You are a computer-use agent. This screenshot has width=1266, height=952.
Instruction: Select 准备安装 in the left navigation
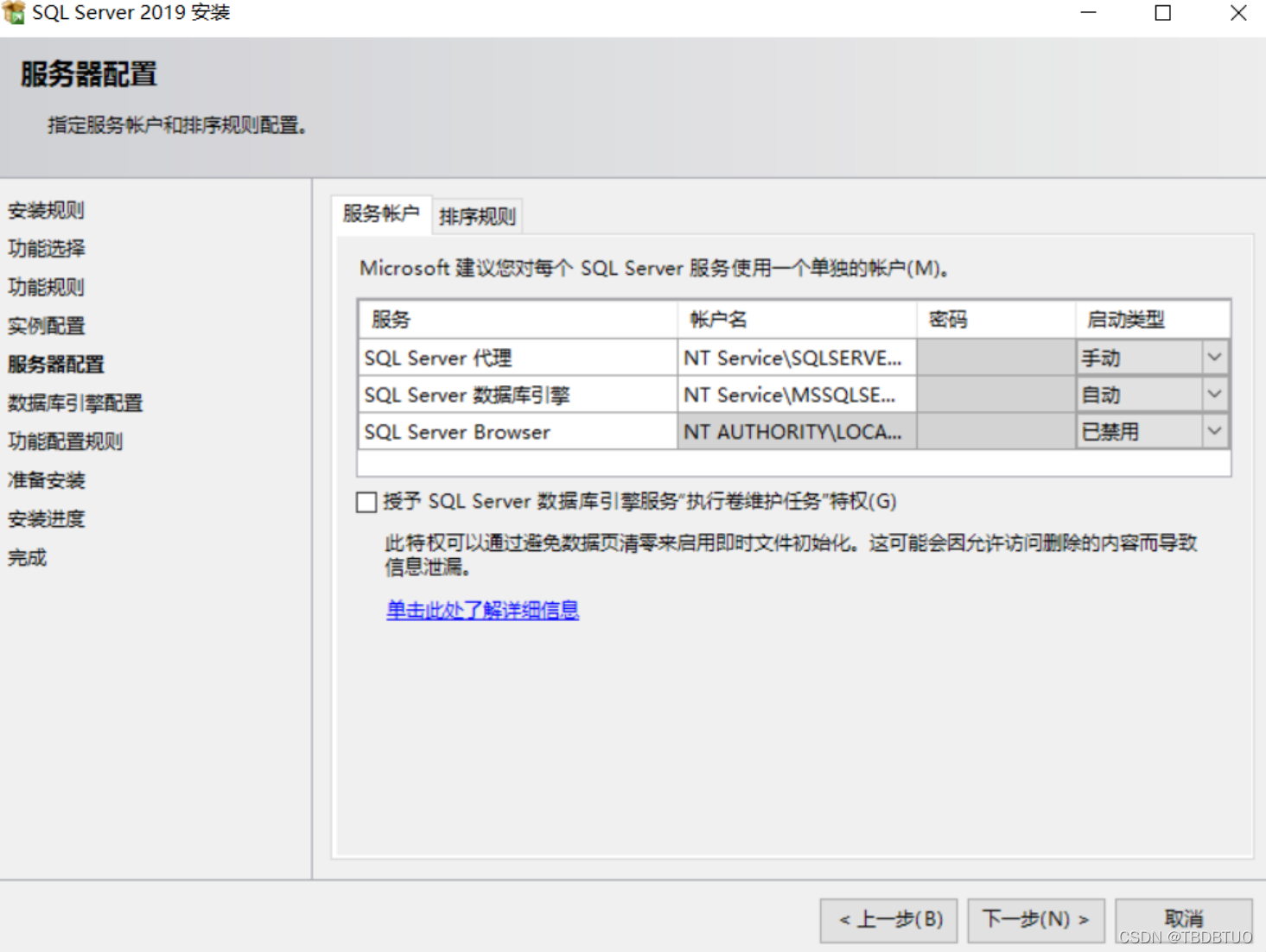[45, 479]
